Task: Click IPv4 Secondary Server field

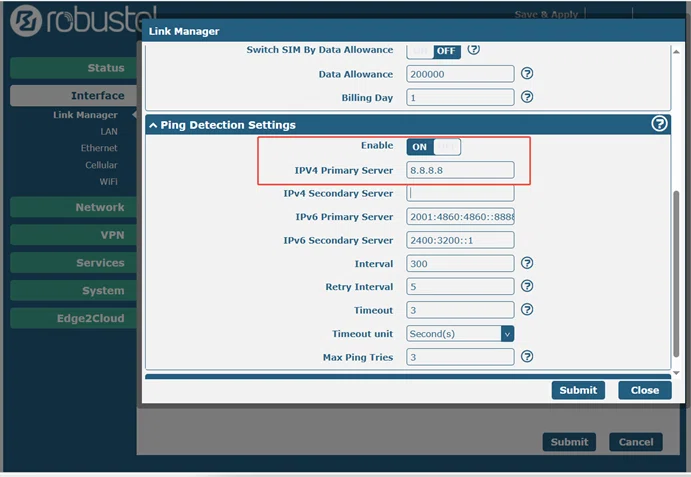Action: tap(460, 193)
